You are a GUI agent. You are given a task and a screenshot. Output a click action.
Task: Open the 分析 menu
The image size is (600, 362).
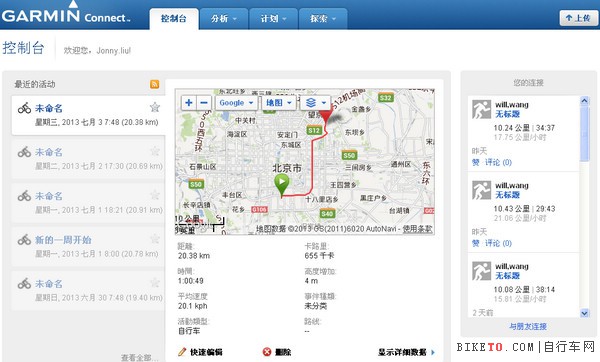coord(224,18)
